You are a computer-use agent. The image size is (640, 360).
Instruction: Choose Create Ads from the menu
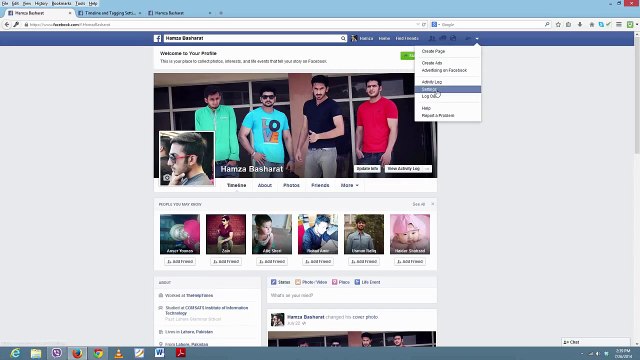432,63
